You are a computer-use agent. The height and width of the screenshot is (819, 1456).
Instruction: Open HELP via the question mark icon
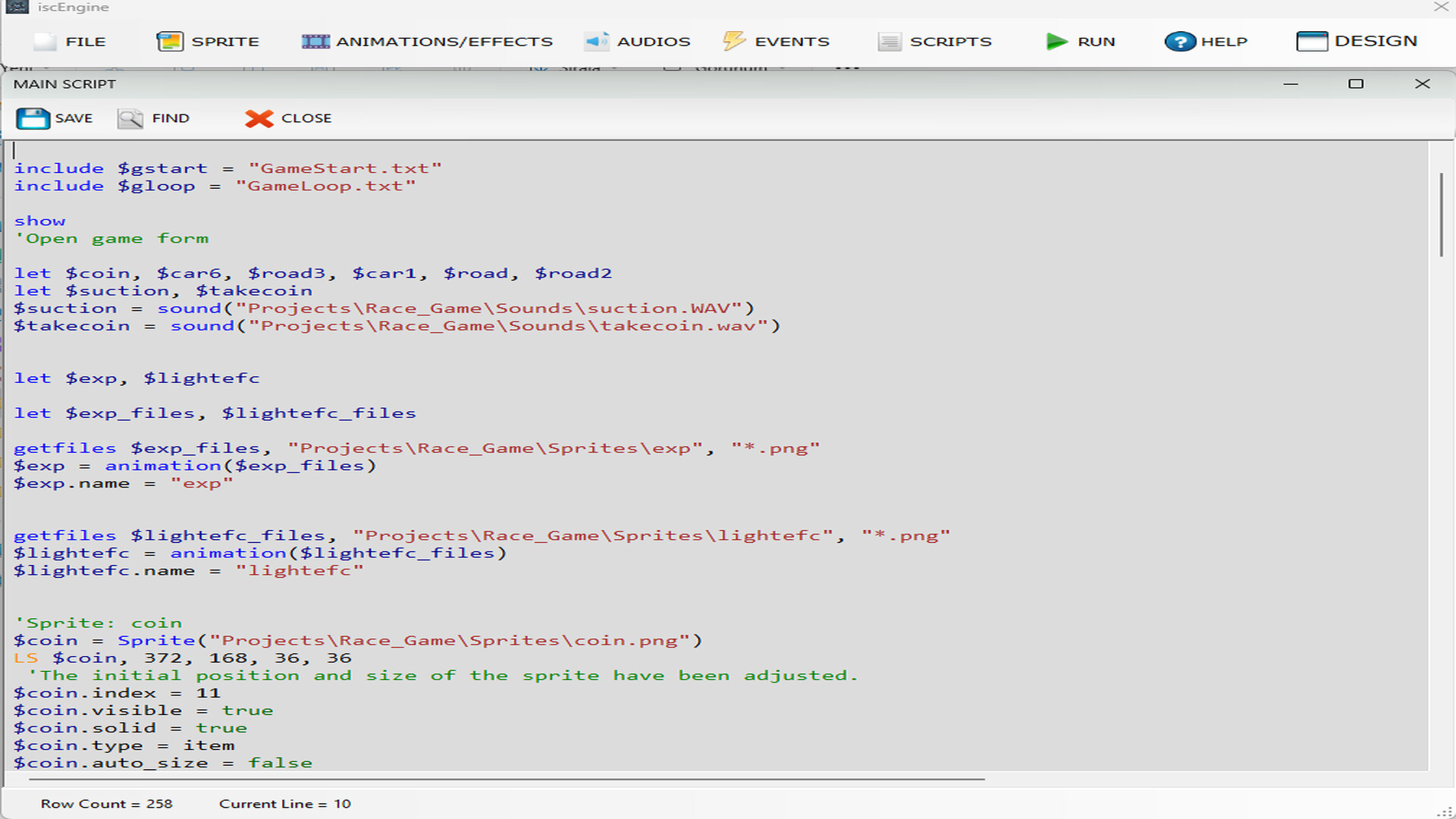[1179, 41]
